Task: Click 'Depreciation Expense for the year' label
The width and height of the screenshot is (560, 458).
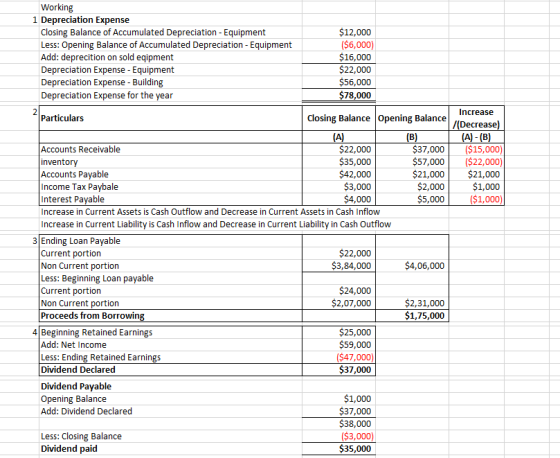Action: pyautogui.click(x=107, y=95)
